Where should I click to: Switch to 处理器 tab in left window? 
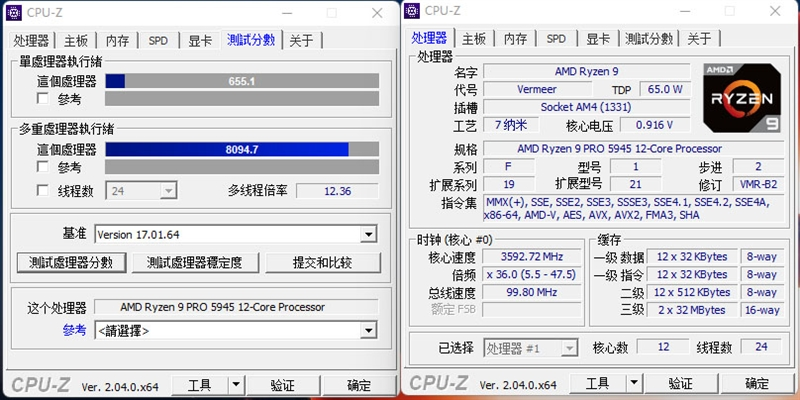(x=32, y=41)
